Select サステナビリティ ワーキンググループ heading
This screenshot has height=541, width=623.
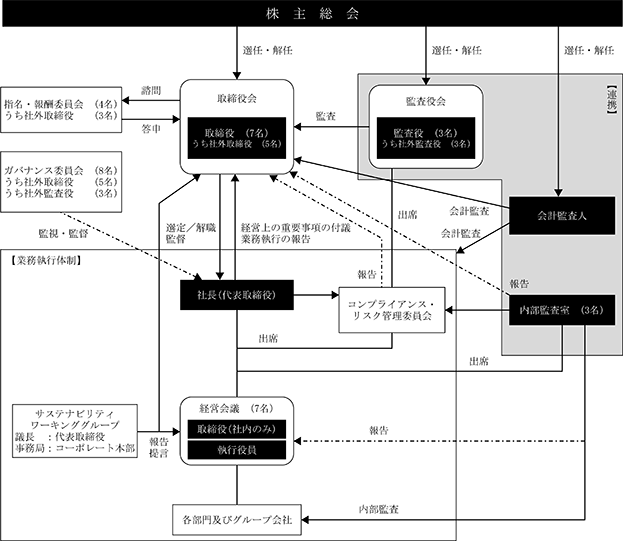coord(75,419)
